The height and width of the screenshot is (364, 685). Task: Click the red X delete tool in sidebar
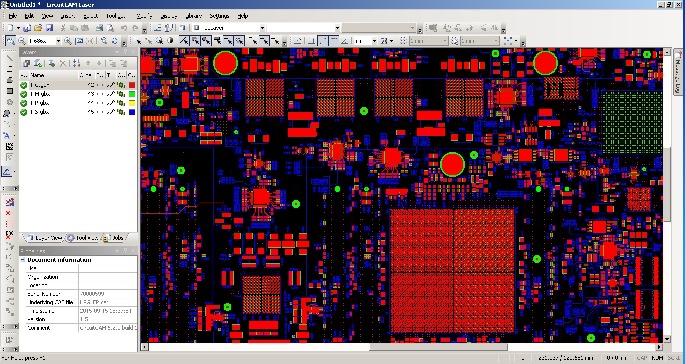point(8,213)
